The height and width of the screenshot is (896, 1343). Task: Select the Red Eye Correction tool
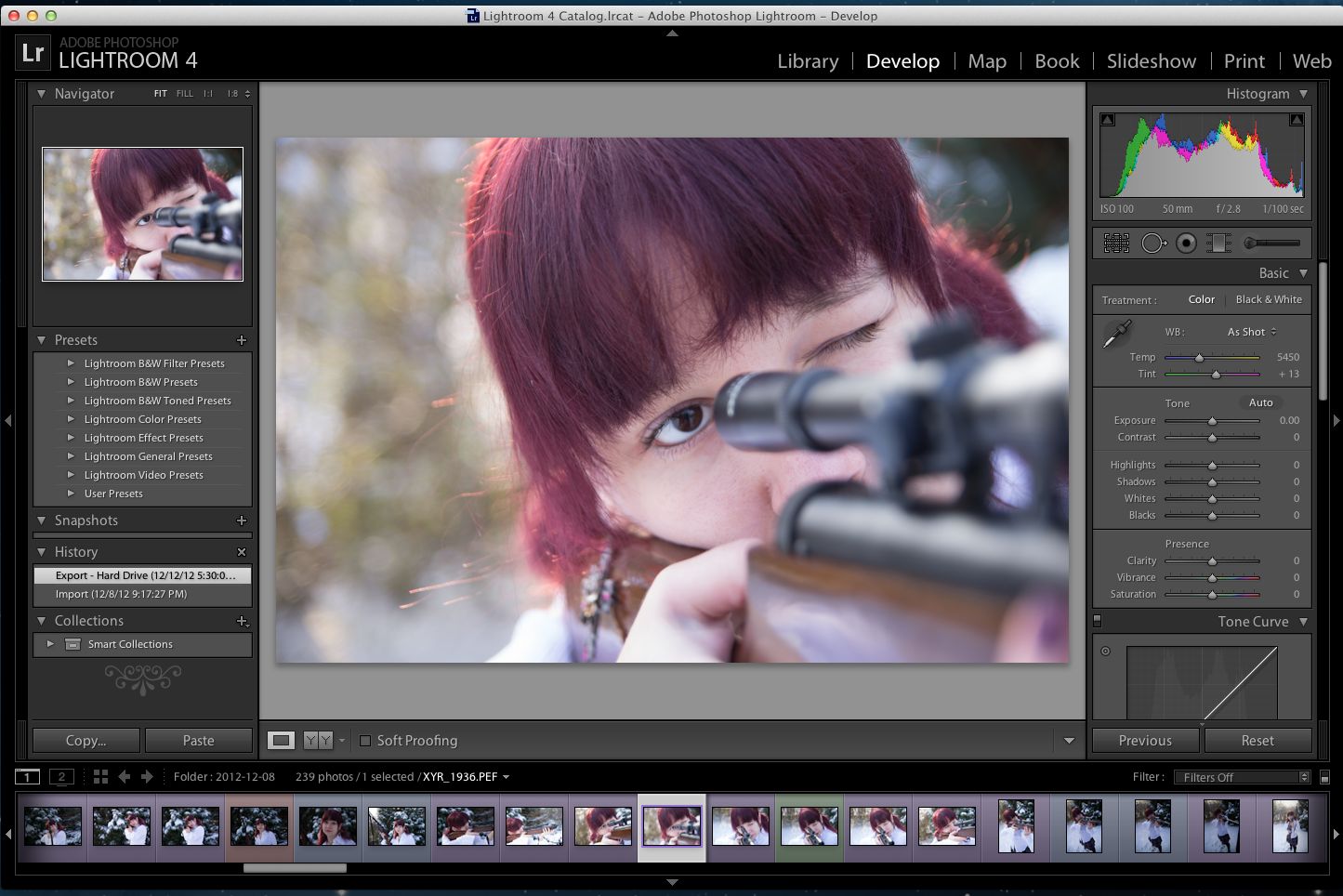coord(1186,244)
